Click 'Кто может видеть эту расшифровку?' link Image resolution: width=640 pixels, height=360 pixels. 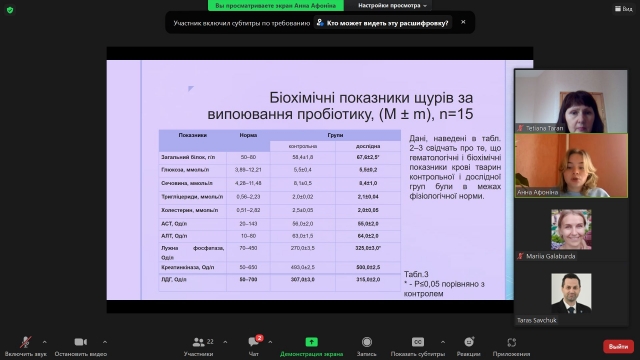tap(383, 23)
